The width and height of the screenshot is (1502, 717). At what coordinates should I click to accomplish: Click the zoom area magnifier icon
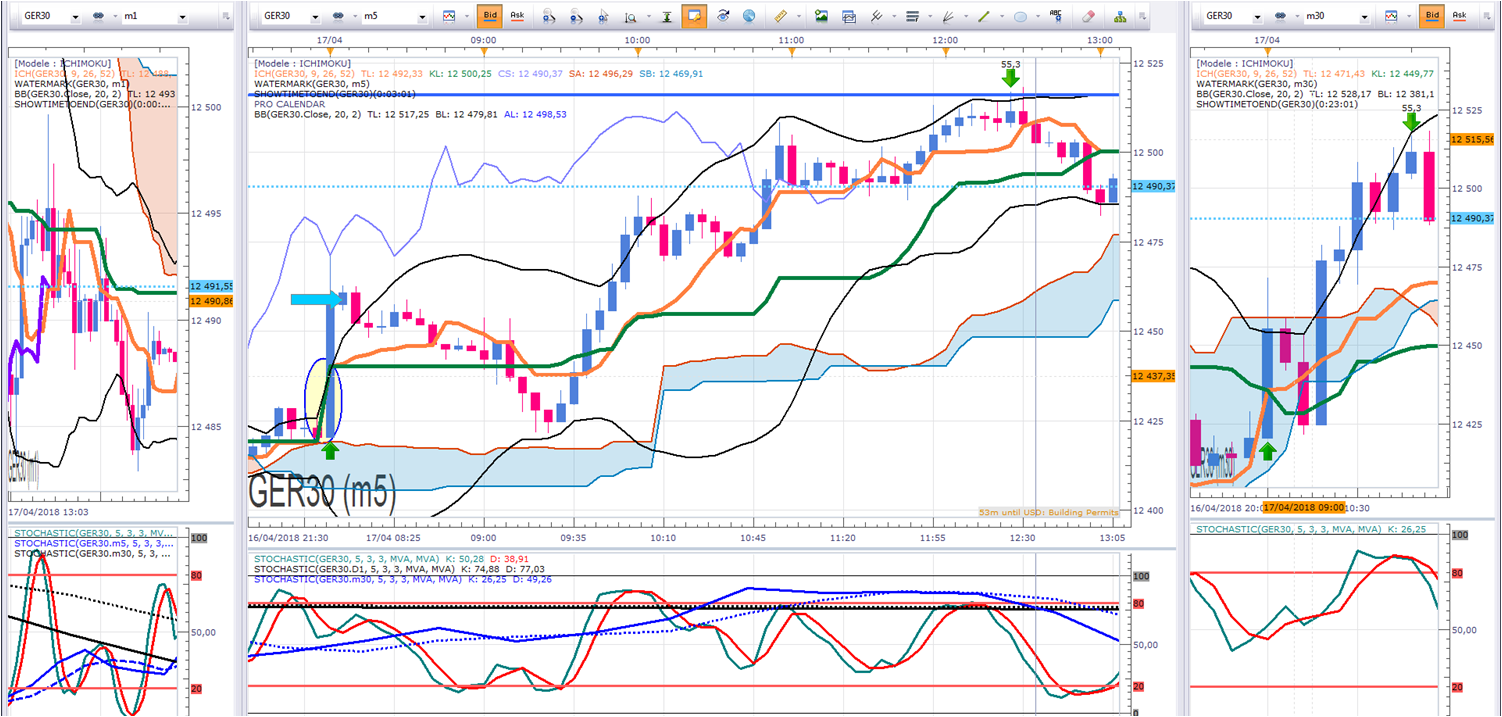point(633,16)
